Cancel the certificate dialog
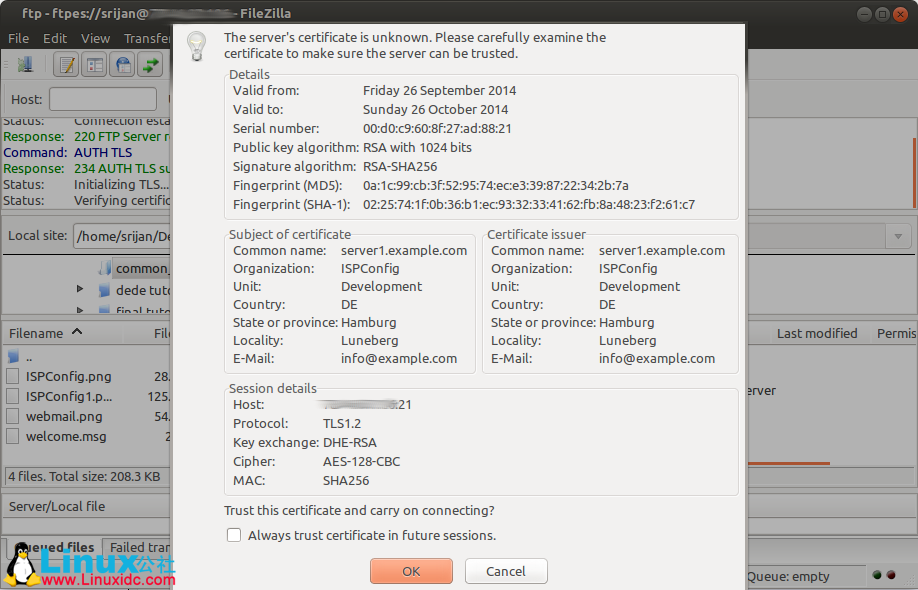918x590 pixels. point(505,570)
